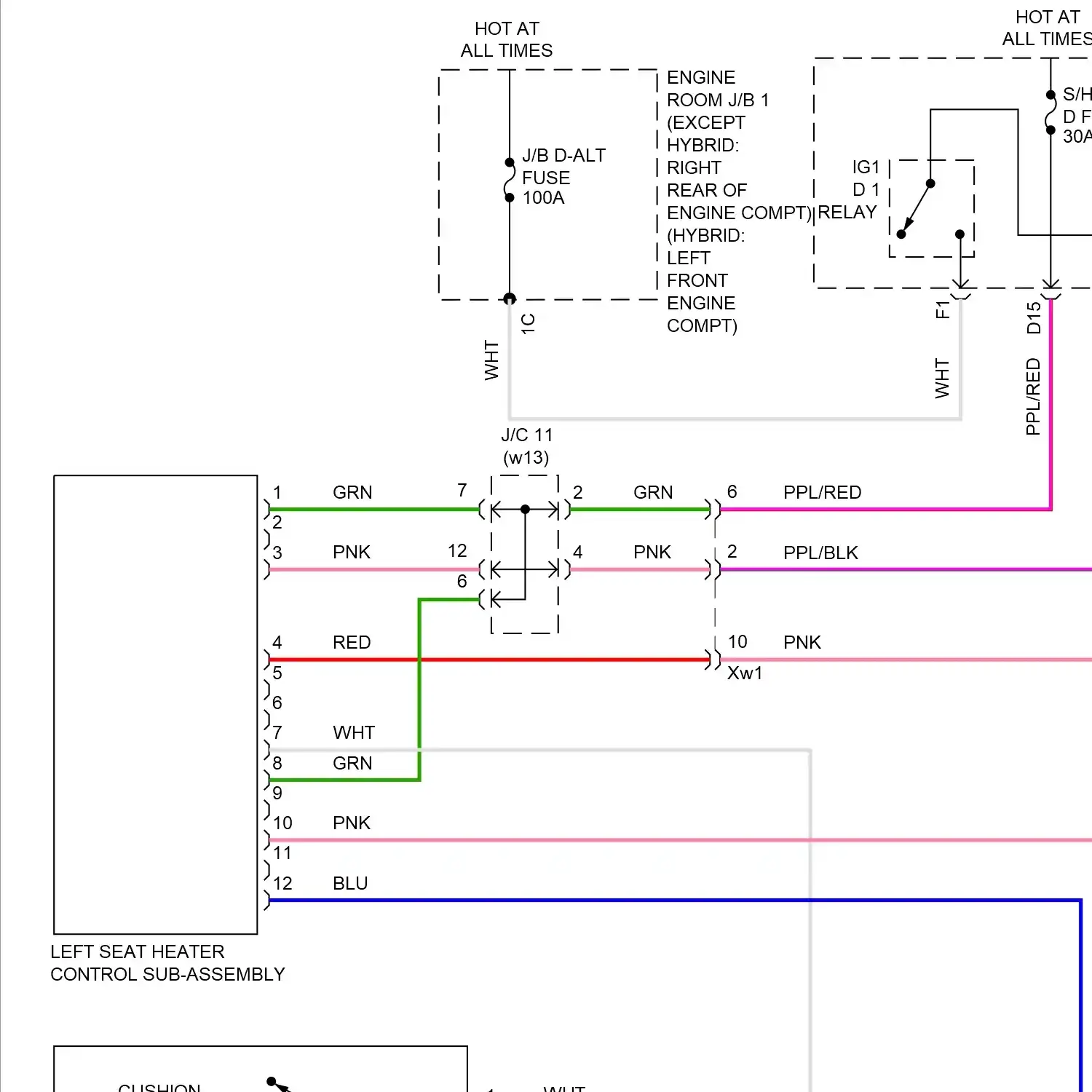1092x1092 pixels.
Task: Click the 1C connector label
Action: pyautogui.click(x=528, y=323)
